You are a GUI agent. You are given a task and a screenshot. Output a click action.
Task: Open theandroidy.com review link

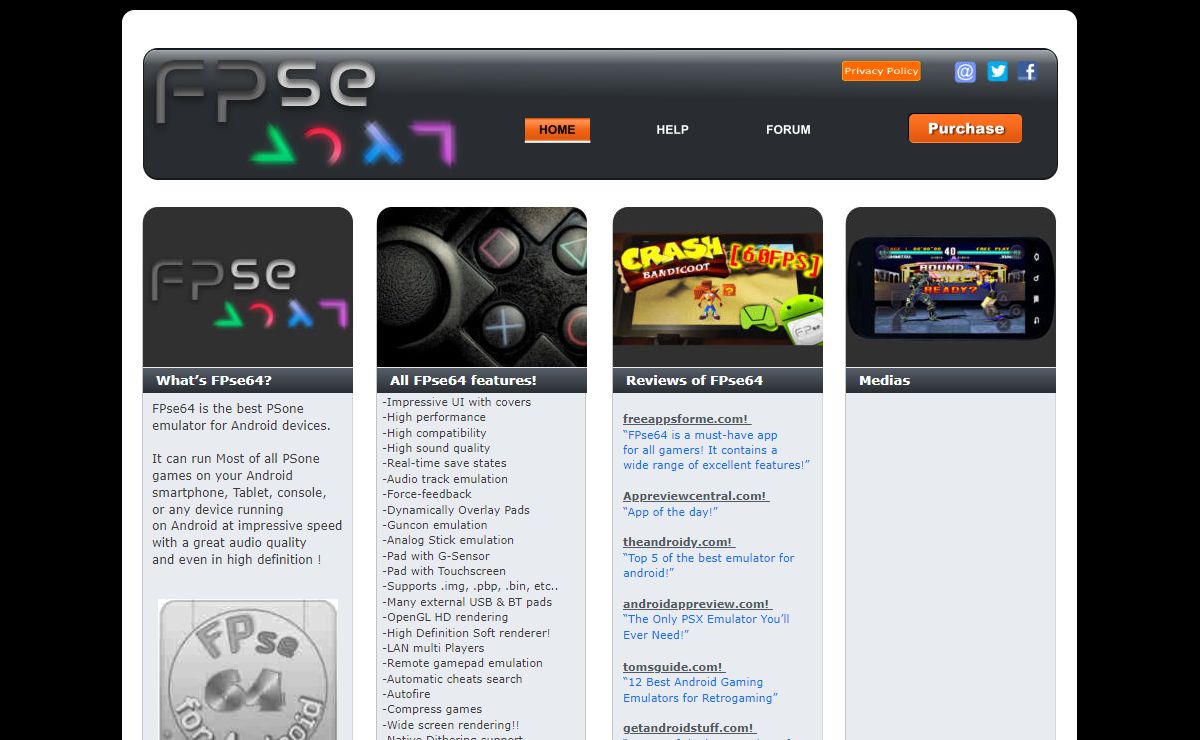pos(679,542)
